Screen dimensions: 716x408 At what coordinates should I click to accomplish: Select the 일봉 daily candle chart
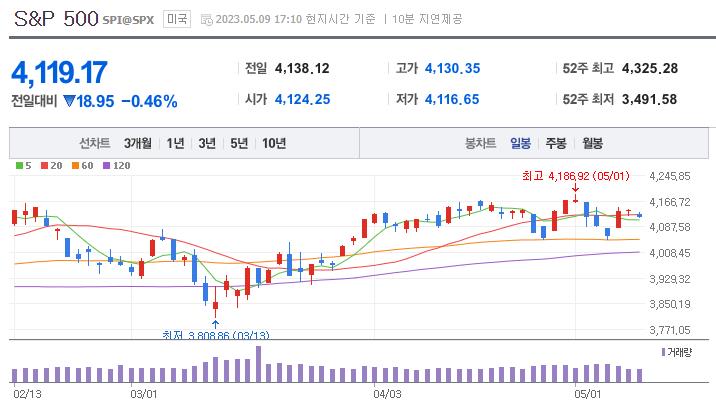(x=521, y=143)
